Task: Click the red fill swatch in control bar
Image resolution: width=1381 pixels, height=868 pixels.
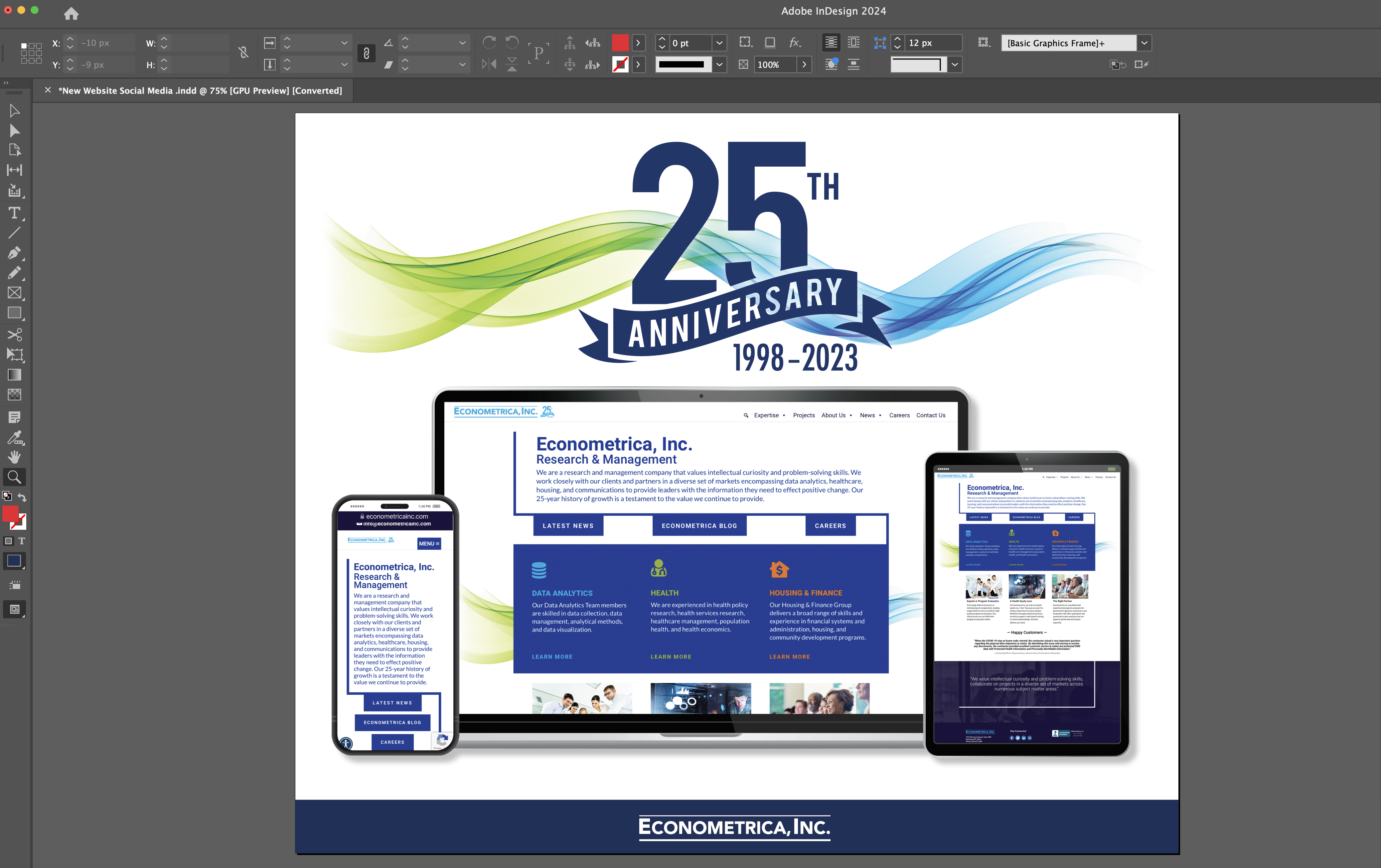Action: [x=621, y=43]
